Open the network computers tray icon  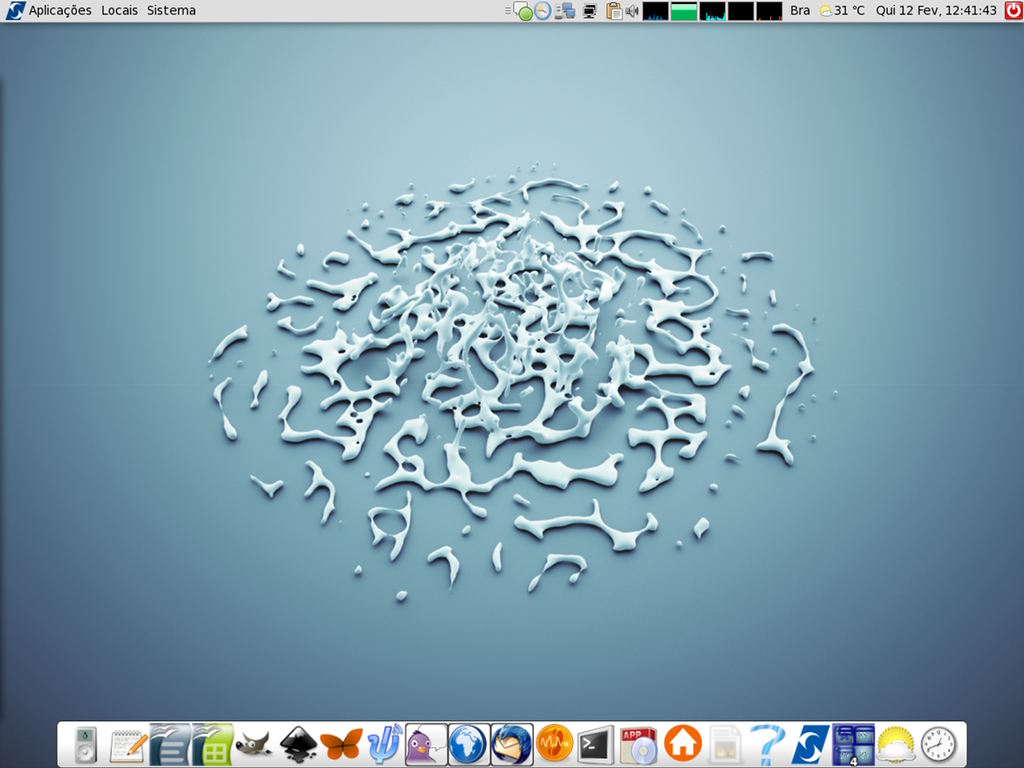(566, 11)
